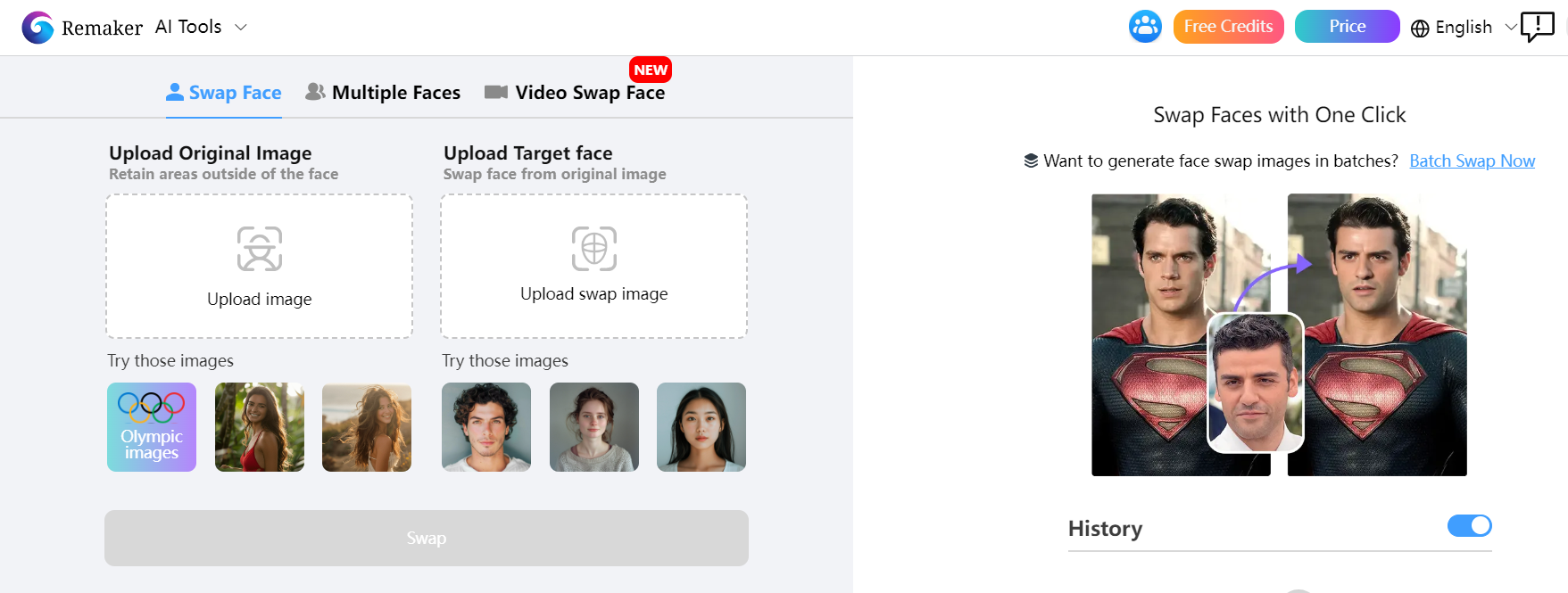Image resolution: width=1568 pixels, height=593 pixels.
Task: Click Upload swap image in target face area
Action: pos(594,267)
